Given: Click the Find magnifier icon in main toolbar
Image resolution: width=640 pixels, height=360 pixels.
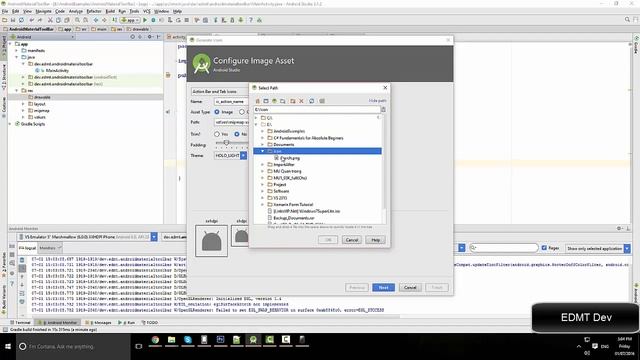Looking at the screenshot, I should pos(77,20).
